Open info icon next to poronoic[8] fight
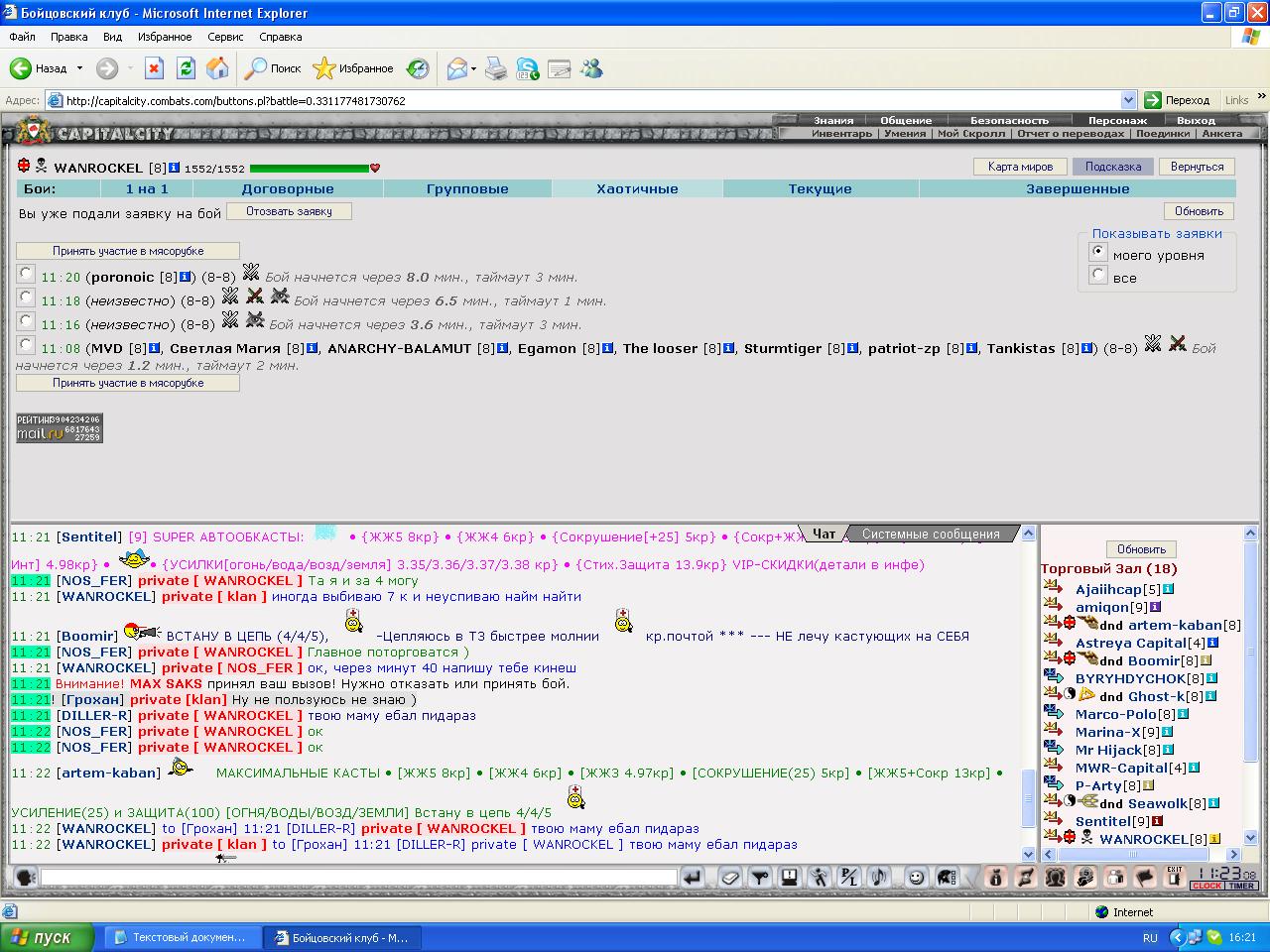Image resolution: width=1270 pixels, height=952 pixels. [186, 277]
